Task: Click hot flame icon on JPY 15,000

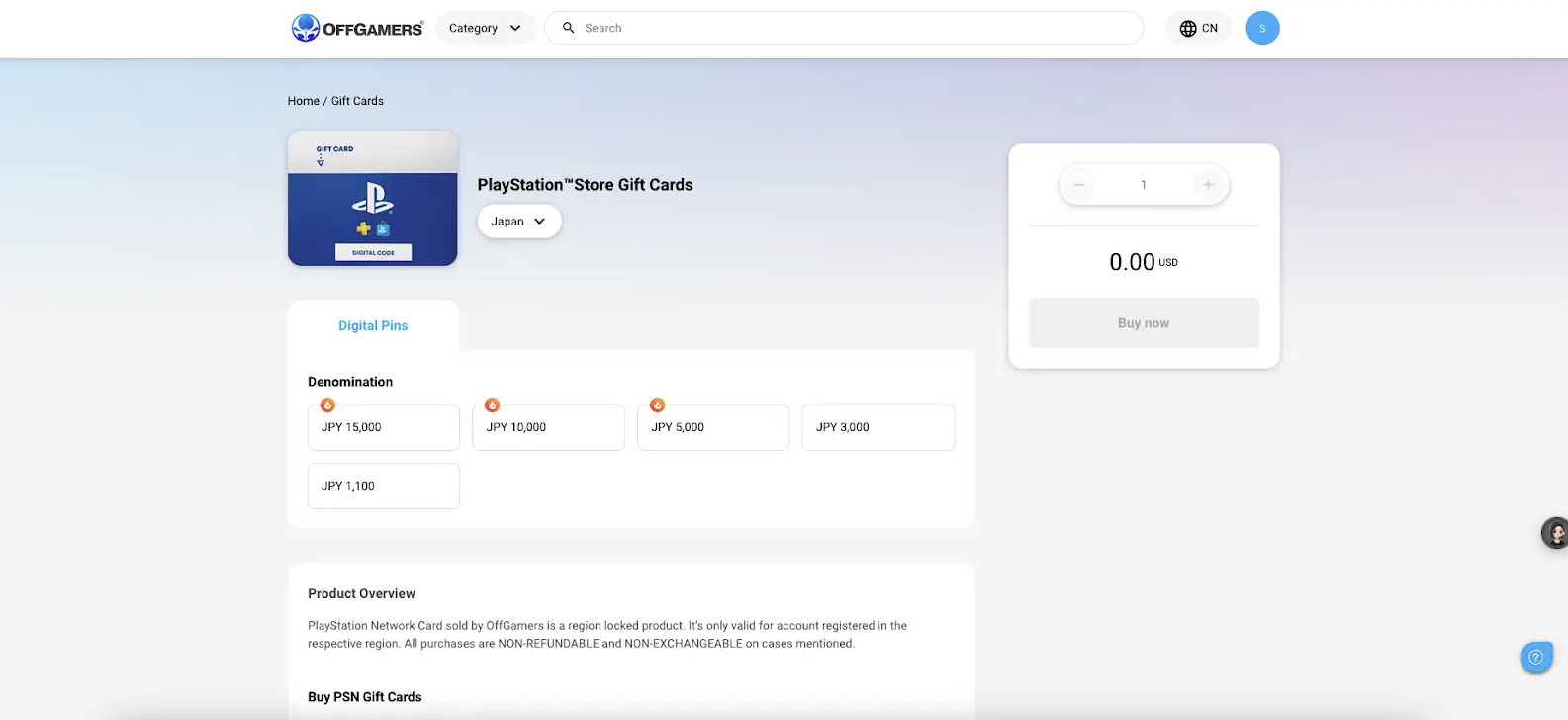Action: click(327, 405)
